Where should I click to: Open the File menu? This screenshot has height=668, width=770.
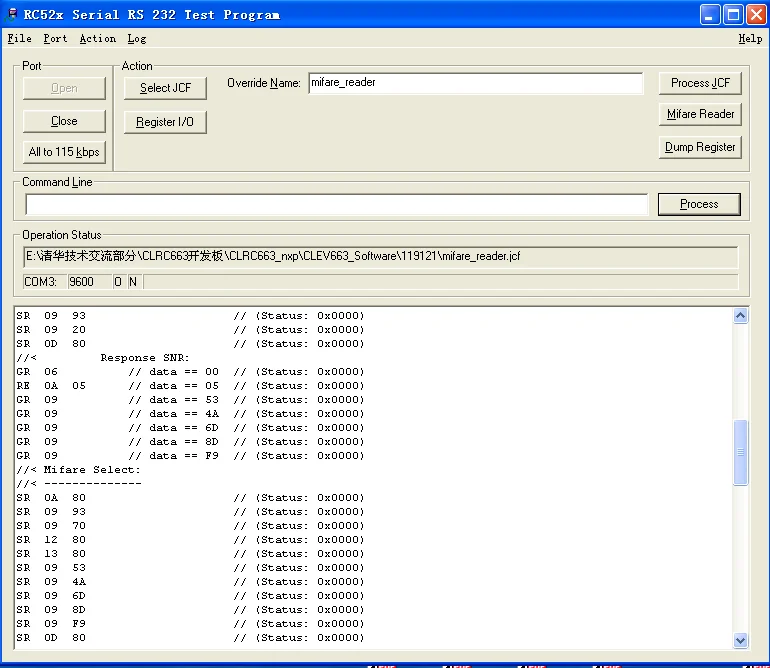pyautogui.click(x=20, y=38)
